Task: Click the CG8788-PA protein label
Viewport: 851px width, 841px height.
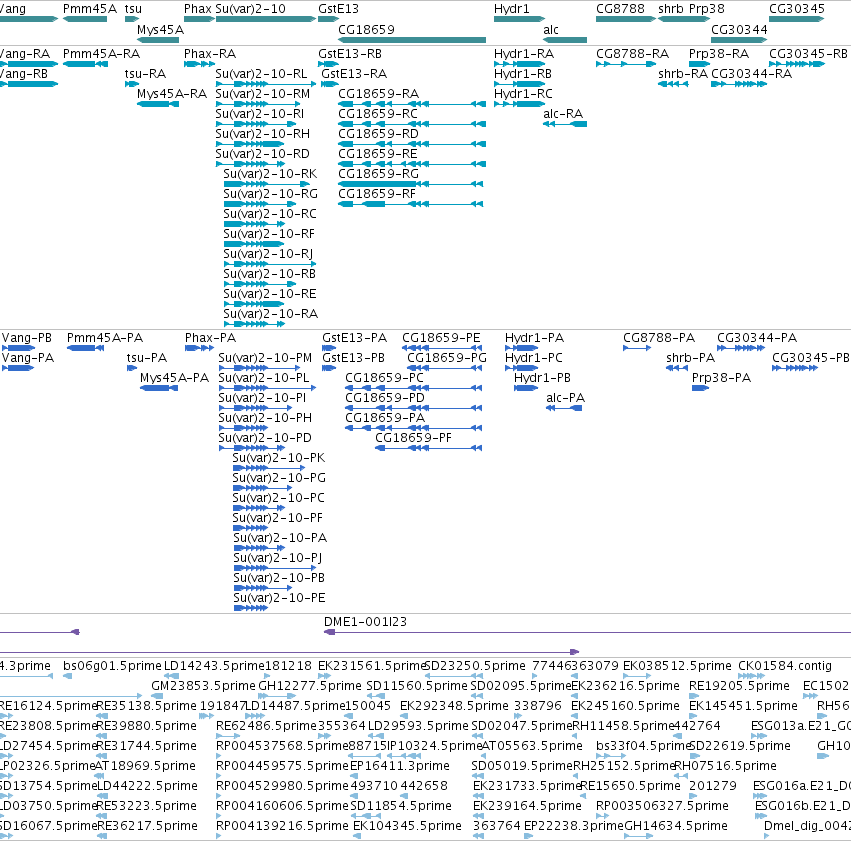Action: [659, 338]
